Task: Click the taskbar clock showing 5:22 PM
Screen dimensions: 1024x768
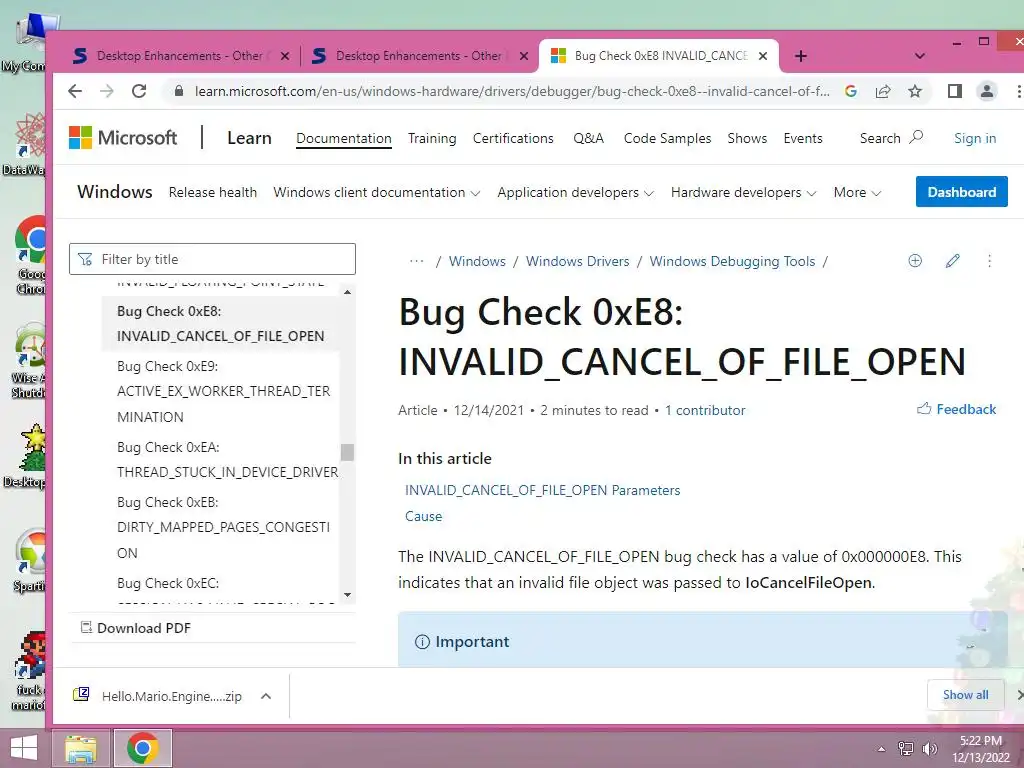Action: click(x=980, y=749)
